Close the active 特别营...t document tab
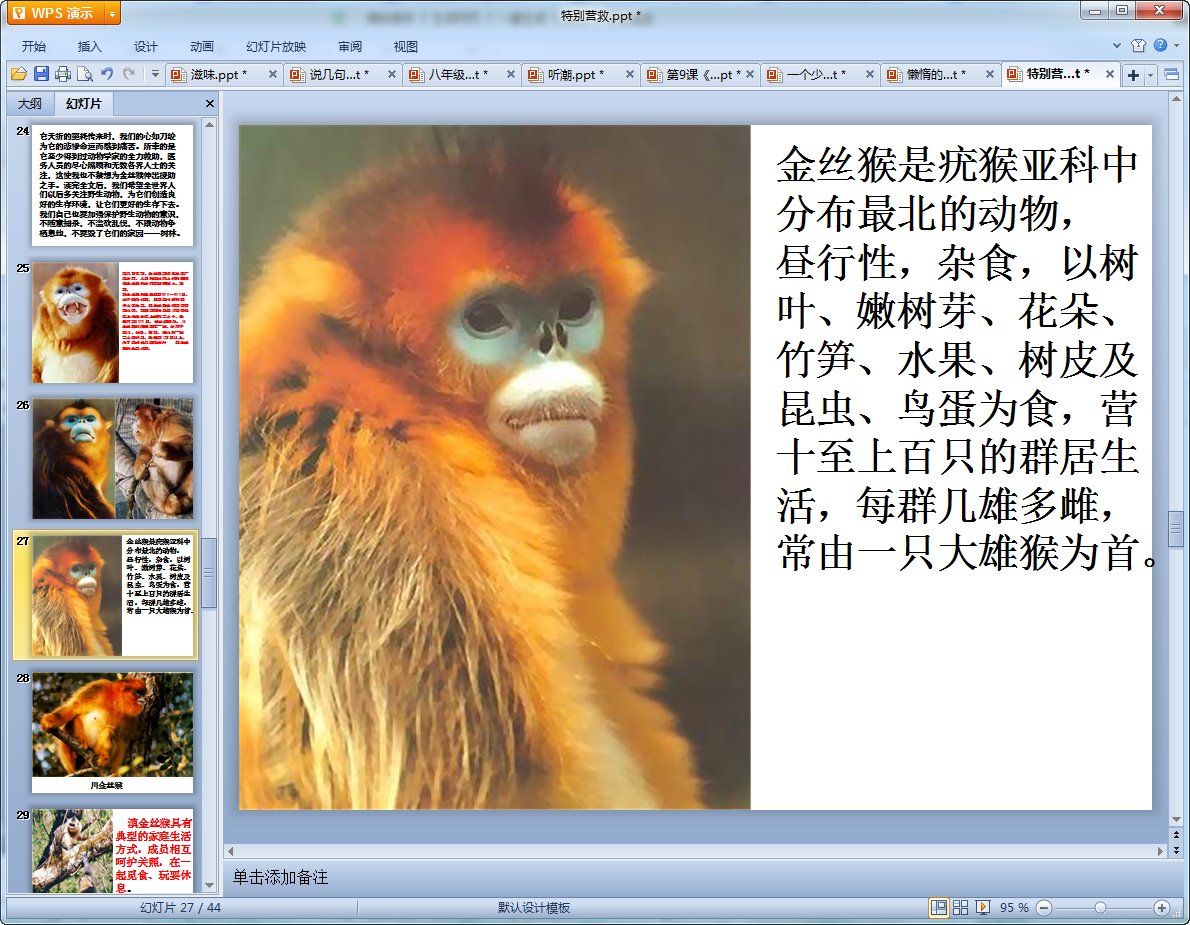 coord(1110,74)
